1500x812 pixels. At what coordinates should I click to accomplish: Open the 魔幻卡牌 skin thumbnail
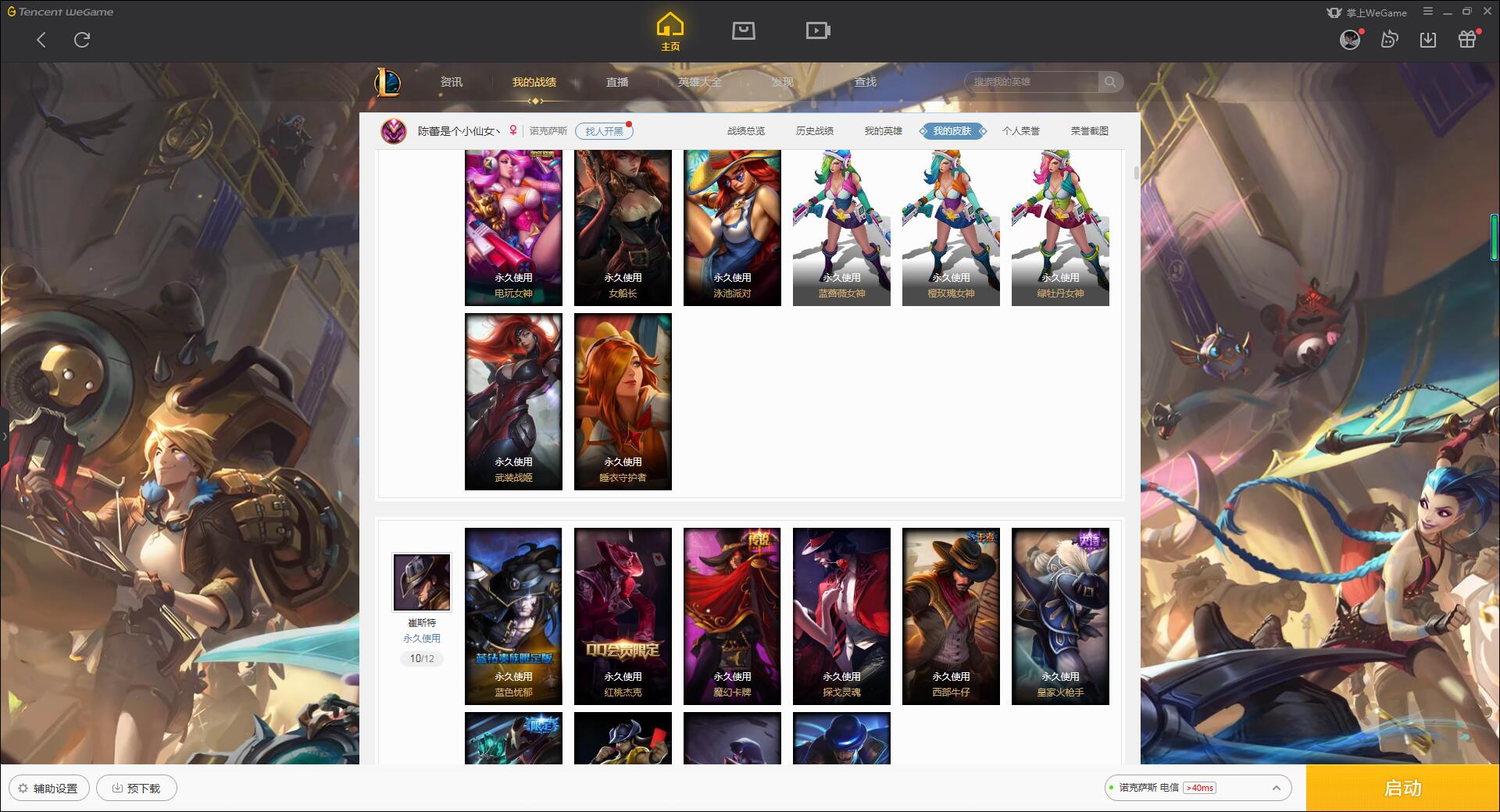tap(732, 617)
